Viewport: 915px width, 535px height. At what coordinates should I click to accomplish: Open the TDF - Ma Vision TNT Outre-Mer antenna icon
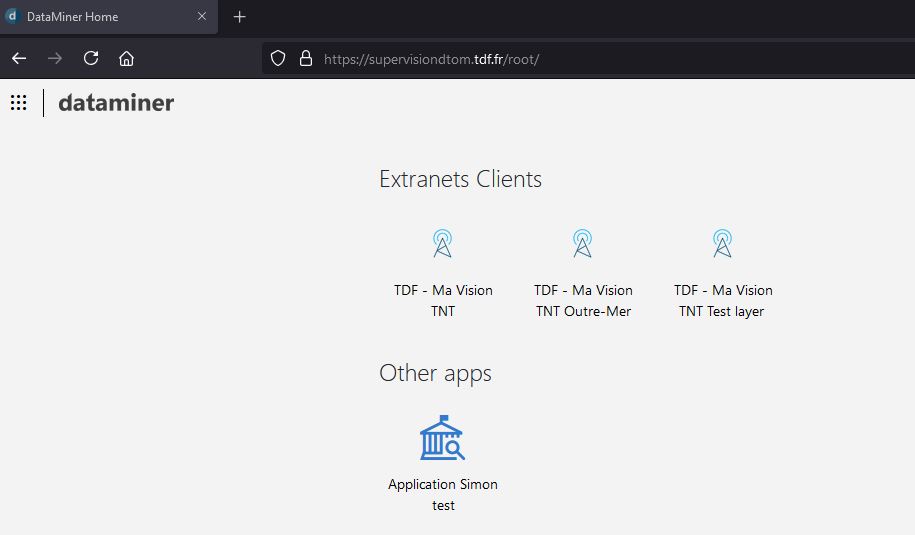[x=582, y=243]
